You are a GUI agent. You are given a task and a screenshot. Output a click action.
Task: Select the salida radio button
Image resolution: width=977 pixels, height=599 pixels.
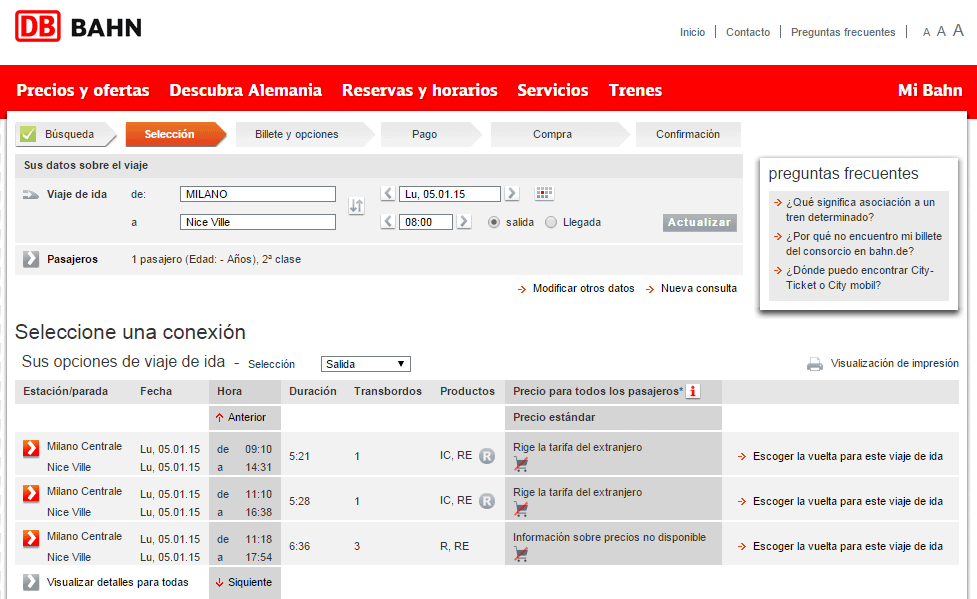point(493,222)
